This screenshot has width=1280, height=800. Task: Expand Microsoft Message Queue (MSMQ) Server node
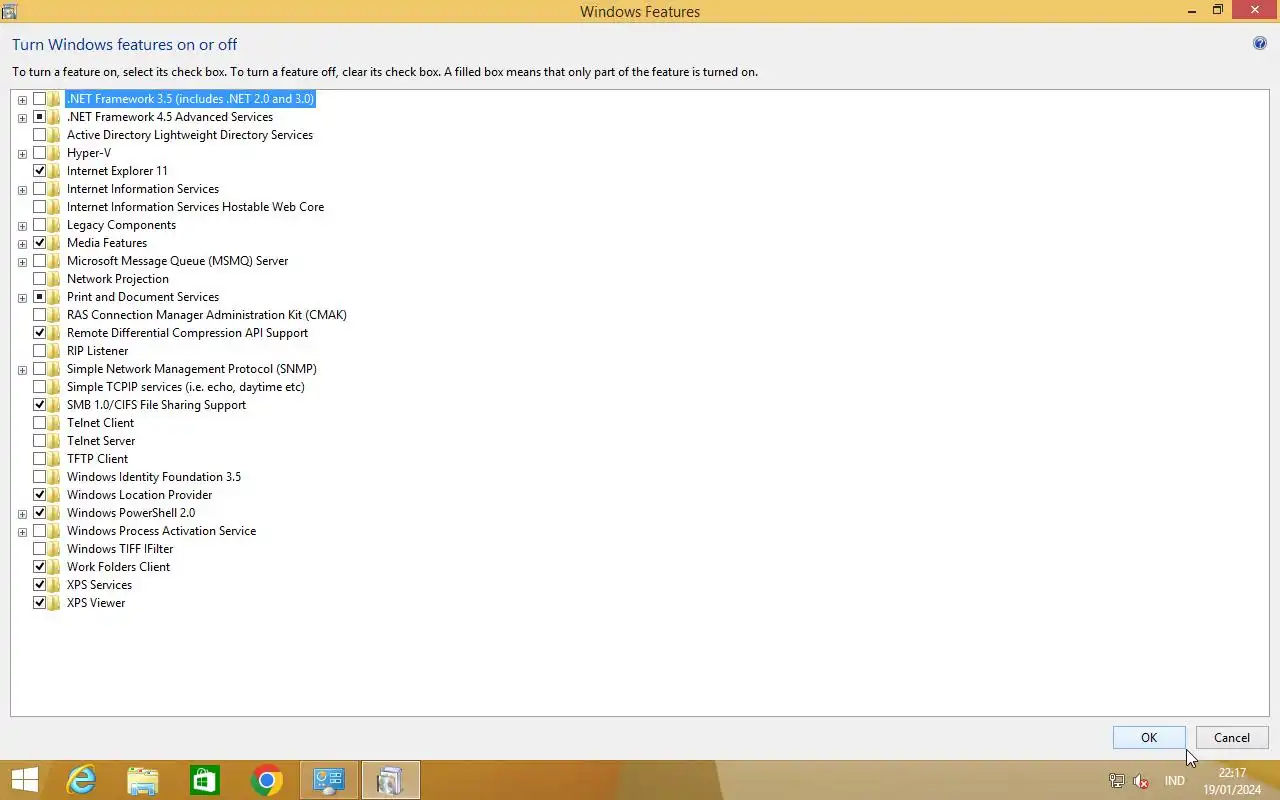pos(22,262)
